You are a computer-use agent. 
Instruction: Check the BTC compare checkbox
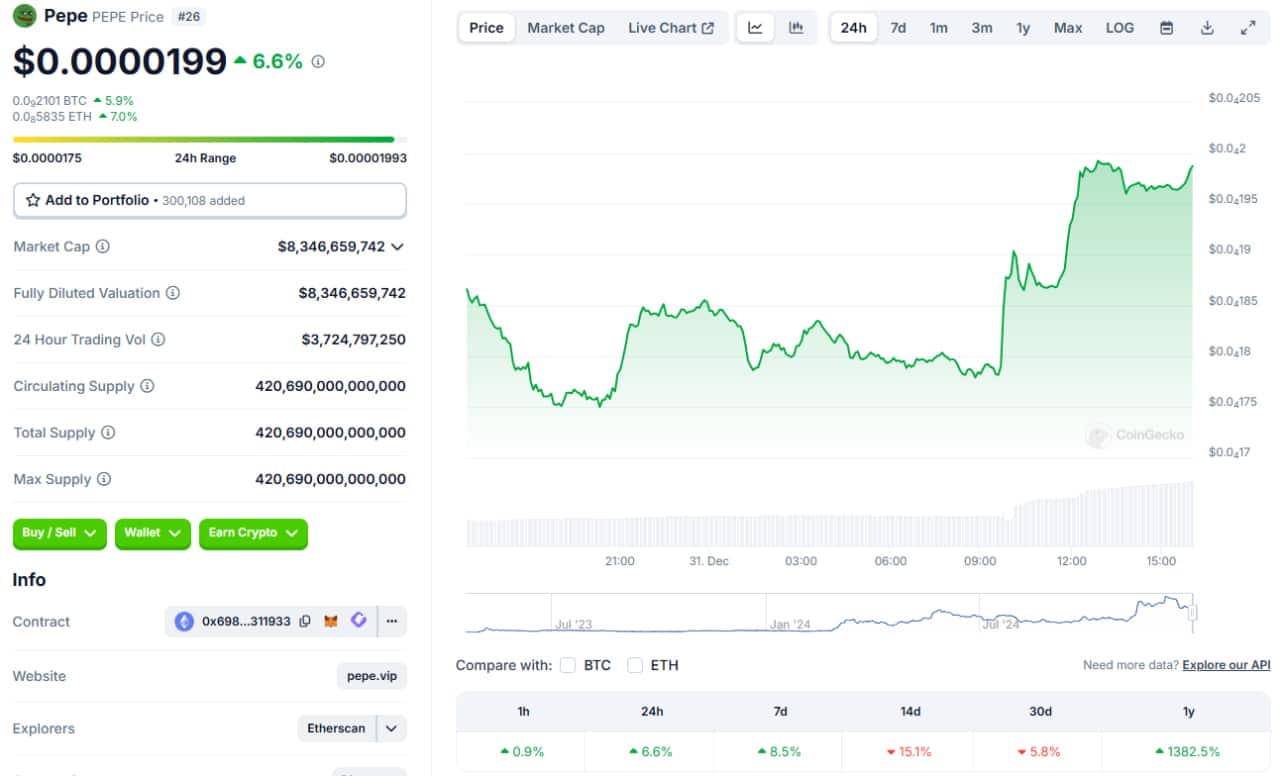pos(568,665)
